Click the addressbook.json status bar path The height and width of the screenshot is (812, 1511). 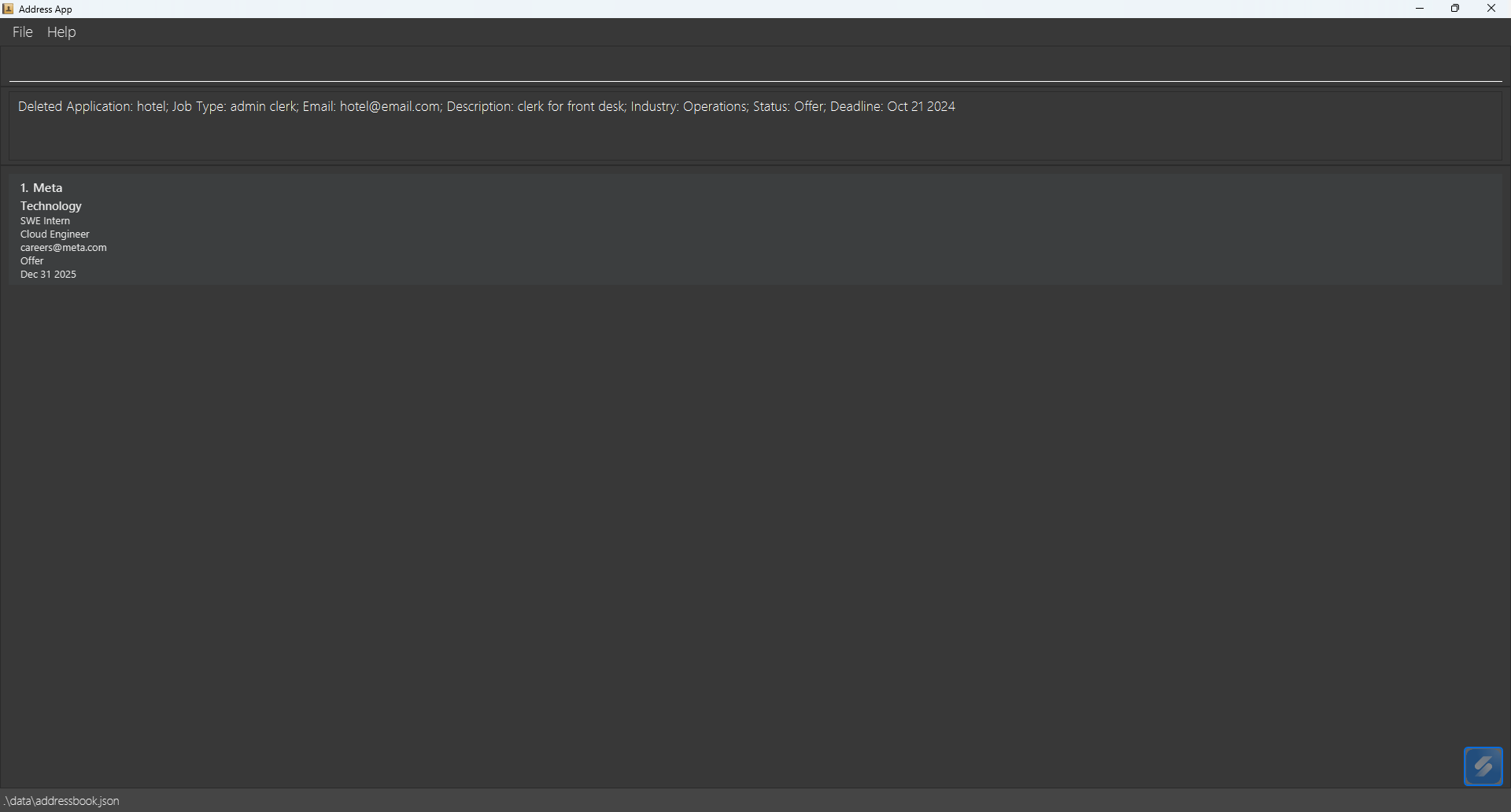[x=61, y=800]
